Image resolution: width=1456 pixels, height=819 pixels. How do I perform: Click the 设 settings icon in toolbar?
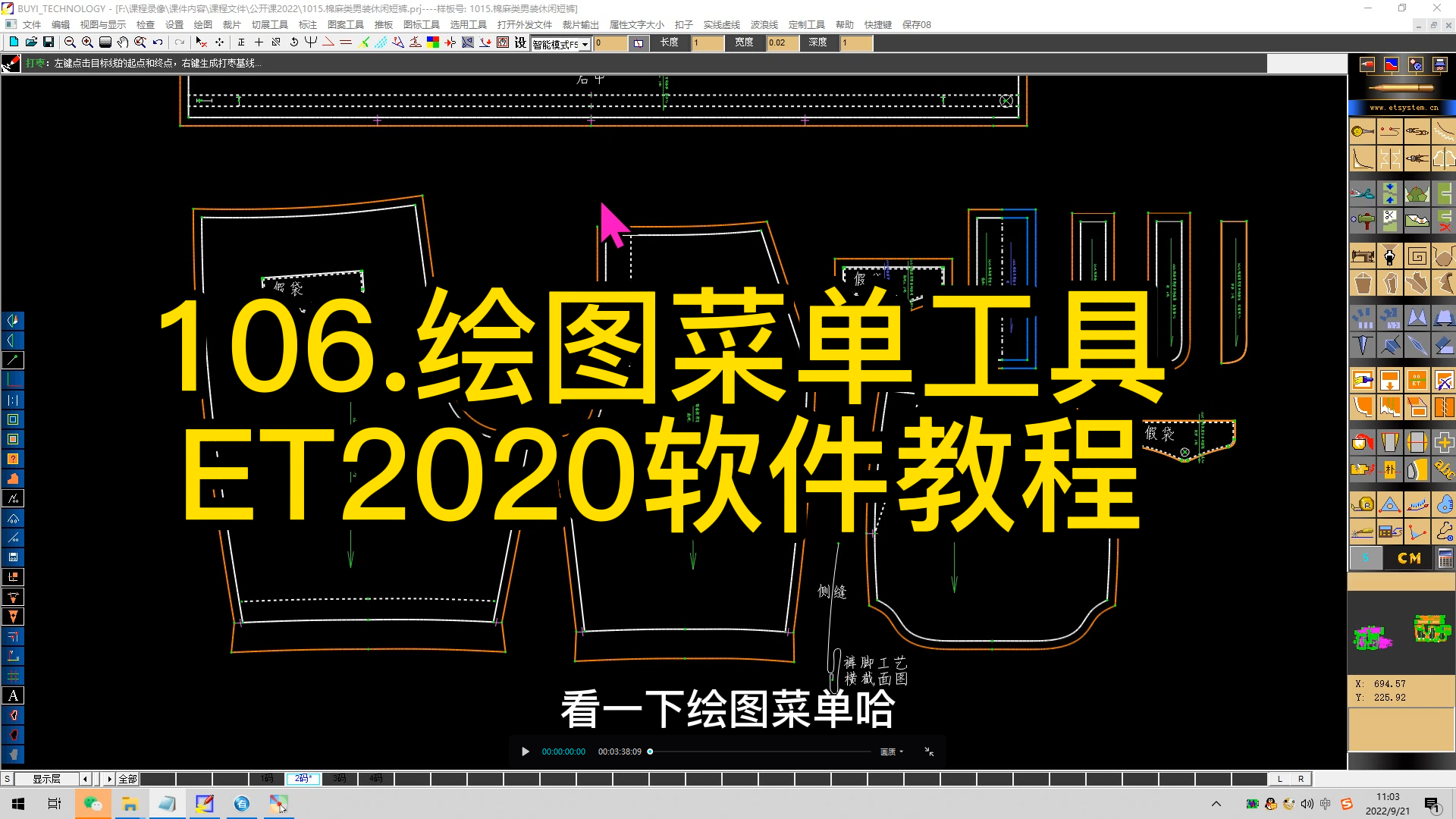tap(520, 42)
